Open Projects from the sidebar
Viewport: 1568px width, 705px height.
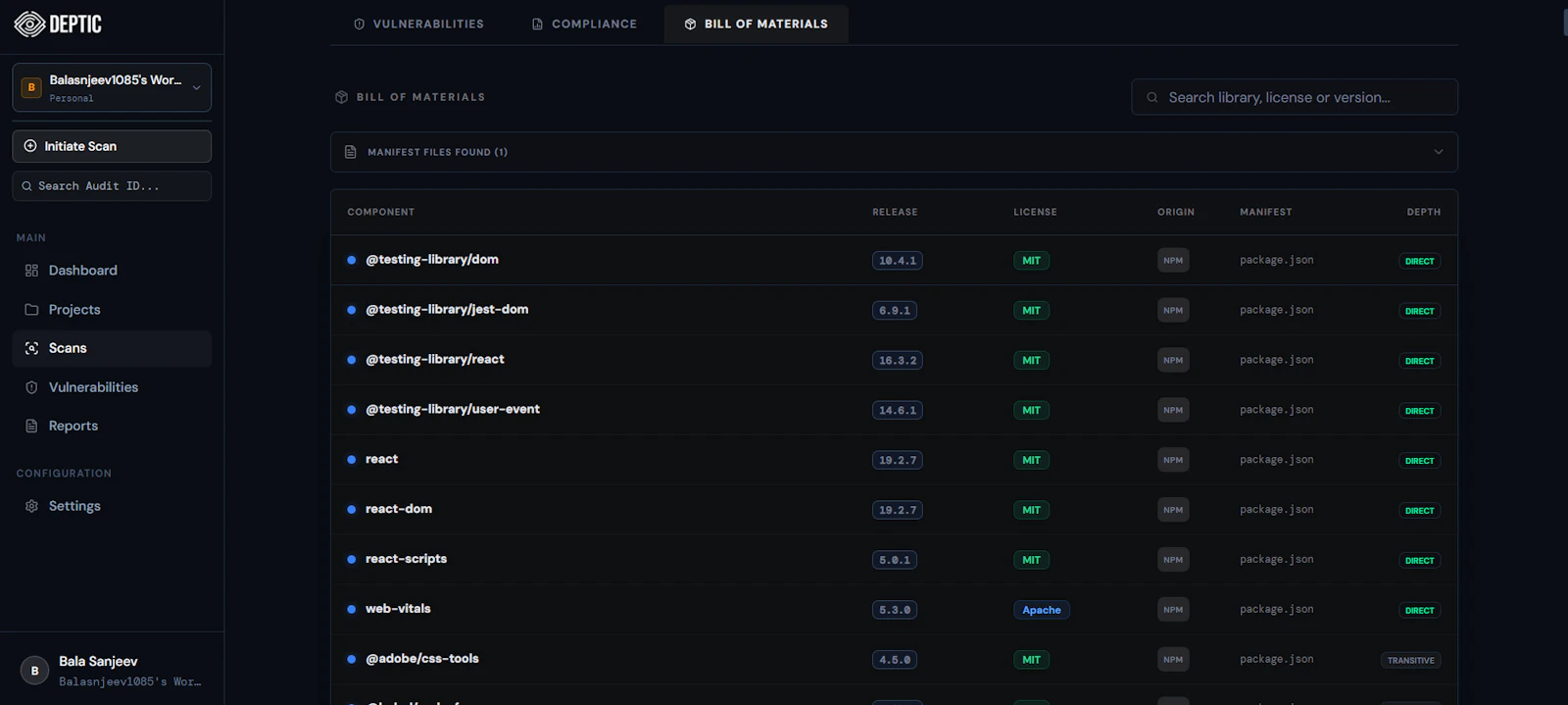click(x=112, y=310)
